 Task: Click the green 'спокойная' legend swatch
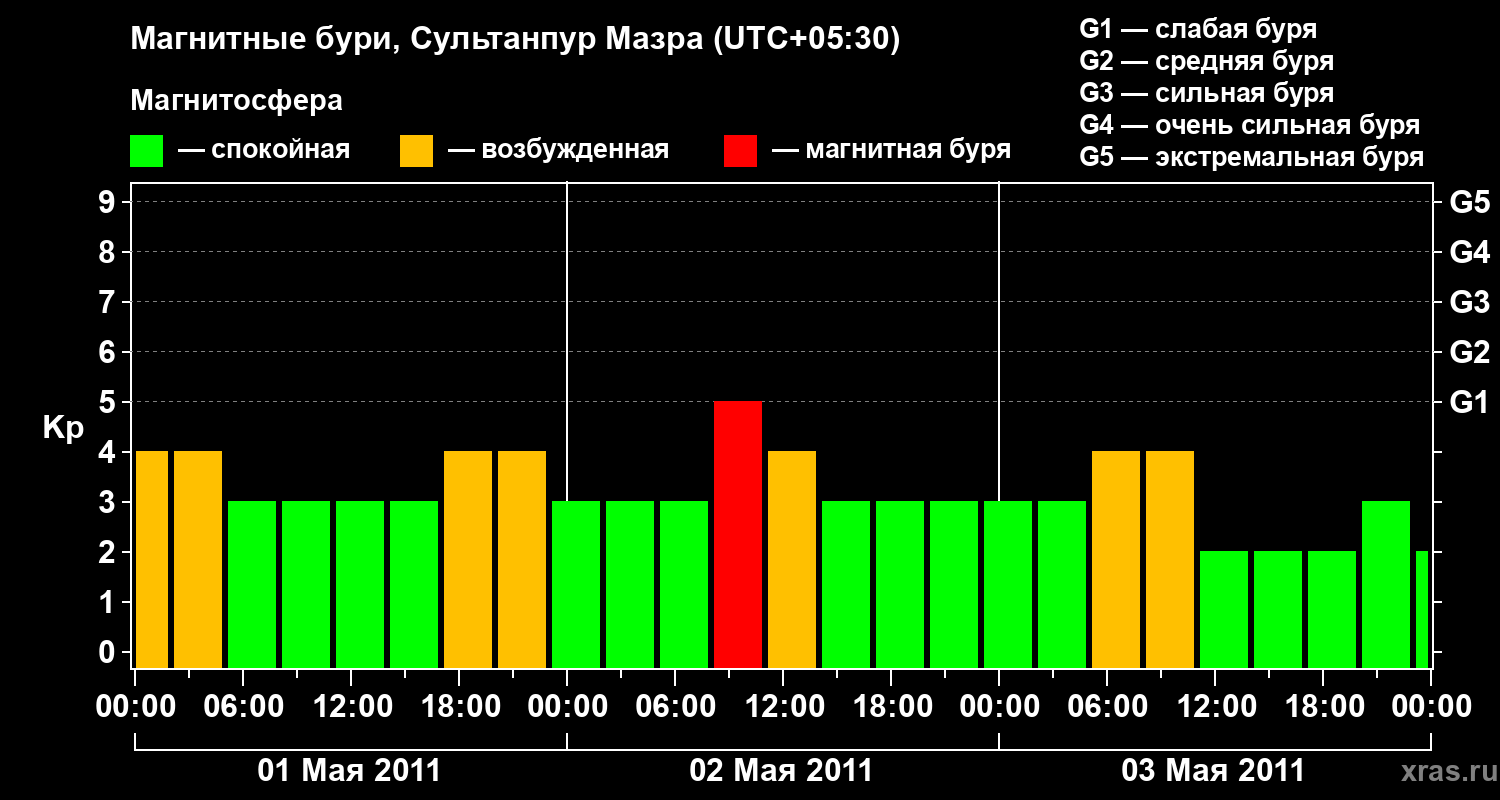[x=147, y=150]
